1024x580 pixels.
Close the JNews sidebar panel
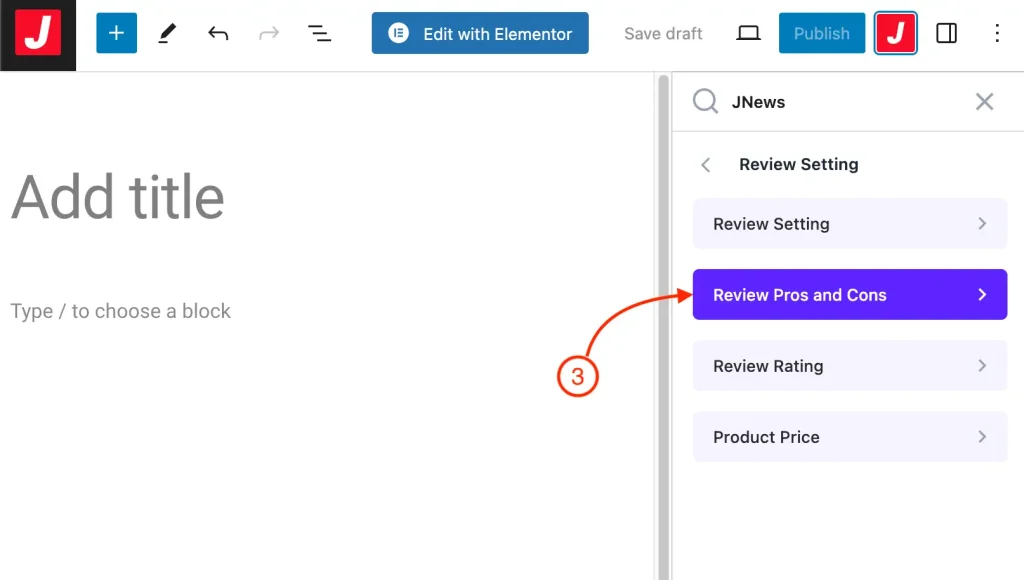[984, 101]
